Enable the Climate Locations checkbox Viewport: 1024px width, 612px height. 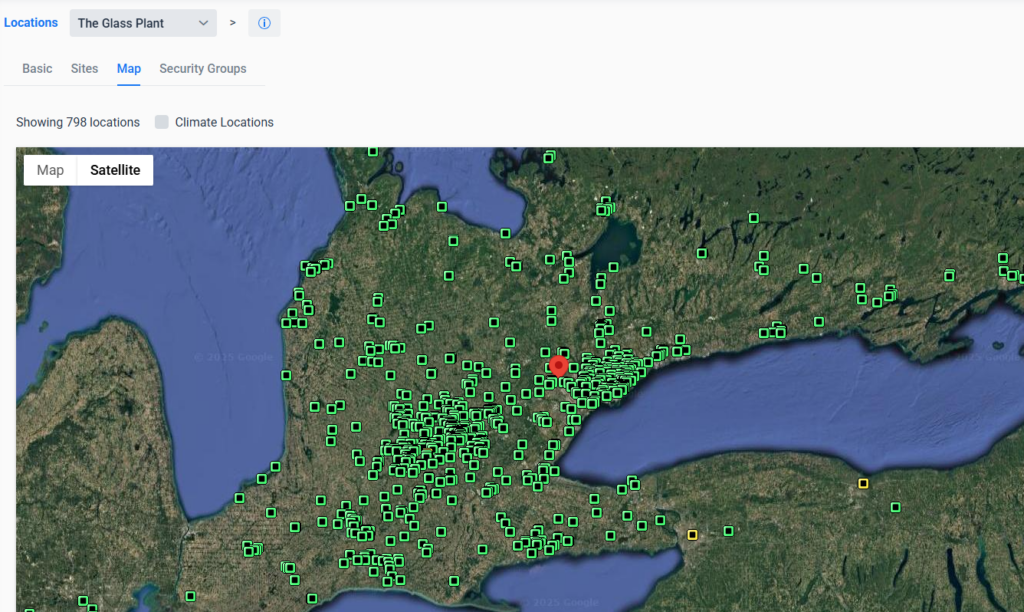click(x=162, y=122)
